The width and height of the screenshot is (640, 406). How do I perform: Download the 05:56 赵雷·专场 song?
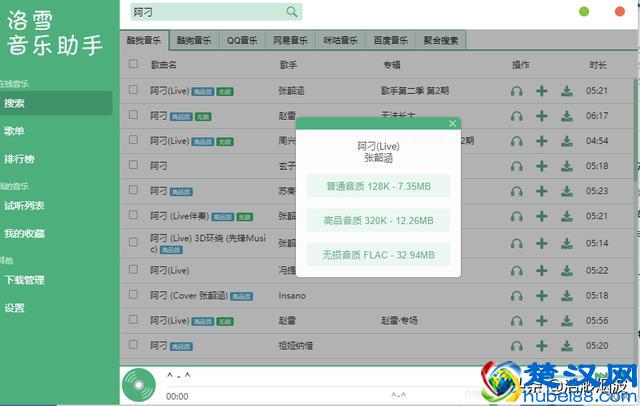click(567, 321)
